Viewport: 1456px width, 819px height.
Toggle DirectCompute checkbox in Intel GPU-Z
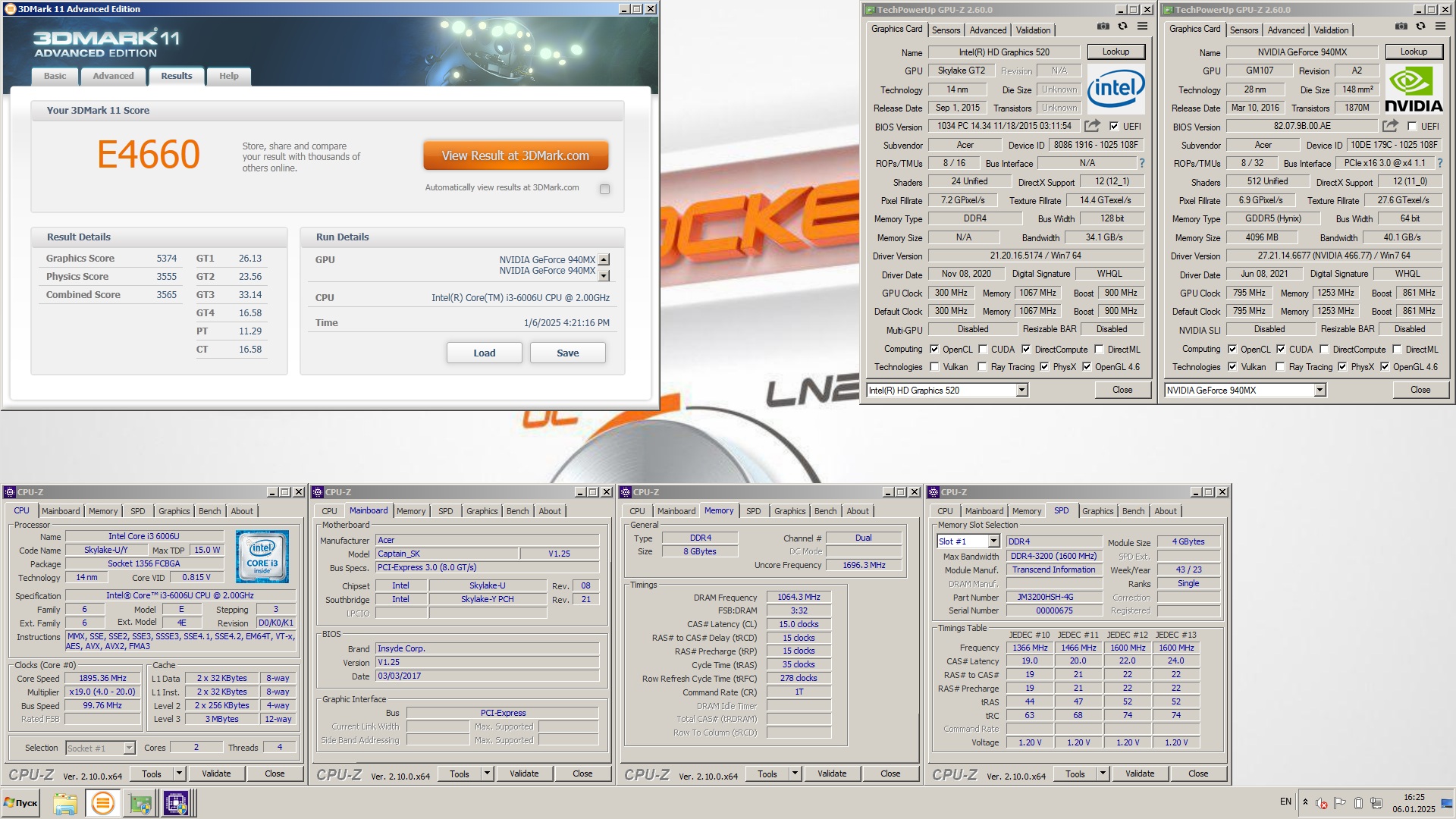click(1026, 350)
